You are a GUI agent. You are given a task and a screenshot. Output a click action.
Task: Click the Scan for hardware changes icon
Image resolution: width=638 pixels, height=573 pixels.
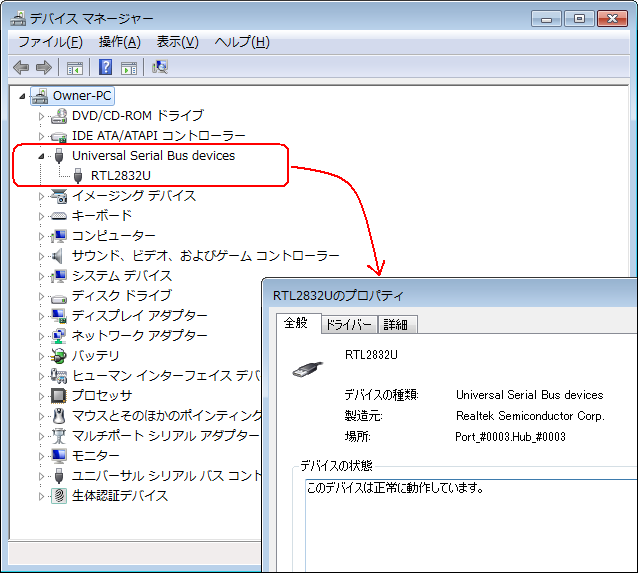[160, 67]
